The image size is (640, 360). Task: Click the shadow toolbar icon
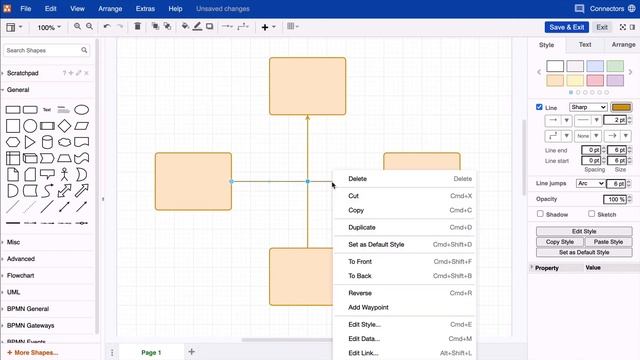click(209, 27)
